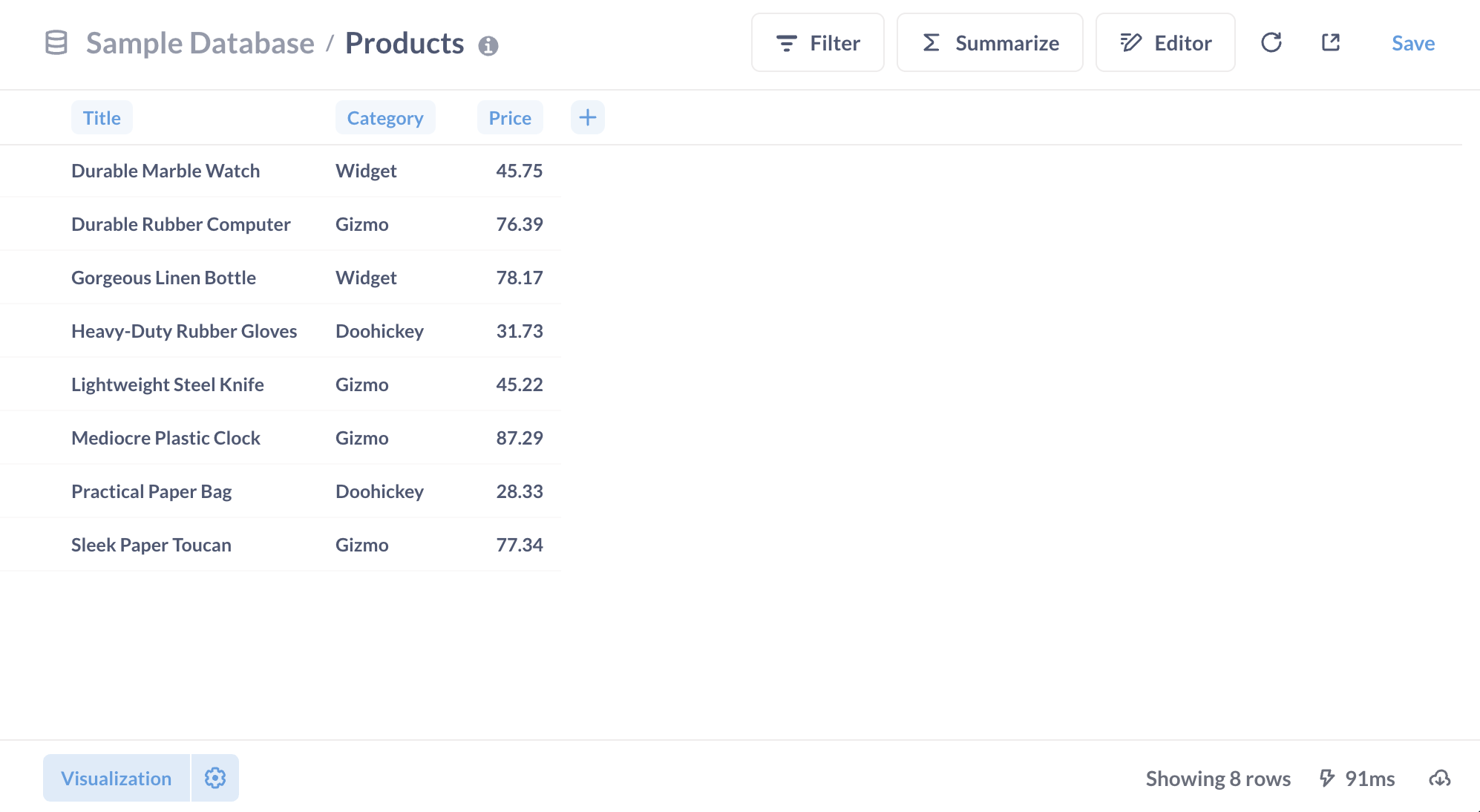Click the Sample Database icon in breadcrumb

[56, 43]
